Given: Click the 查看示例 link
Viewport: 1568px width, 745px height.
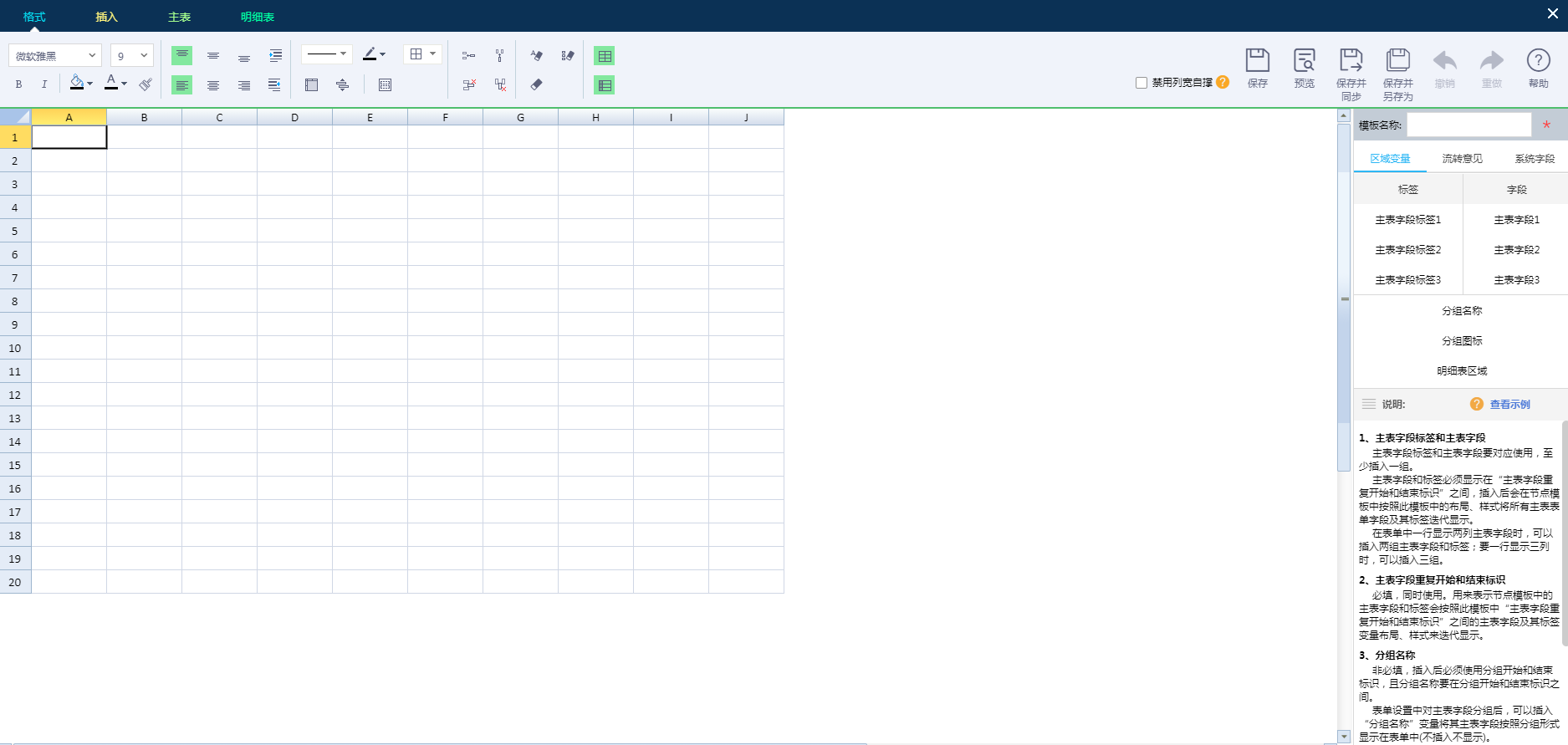Looking at the screenshot, I should (x=1509, y=405).
